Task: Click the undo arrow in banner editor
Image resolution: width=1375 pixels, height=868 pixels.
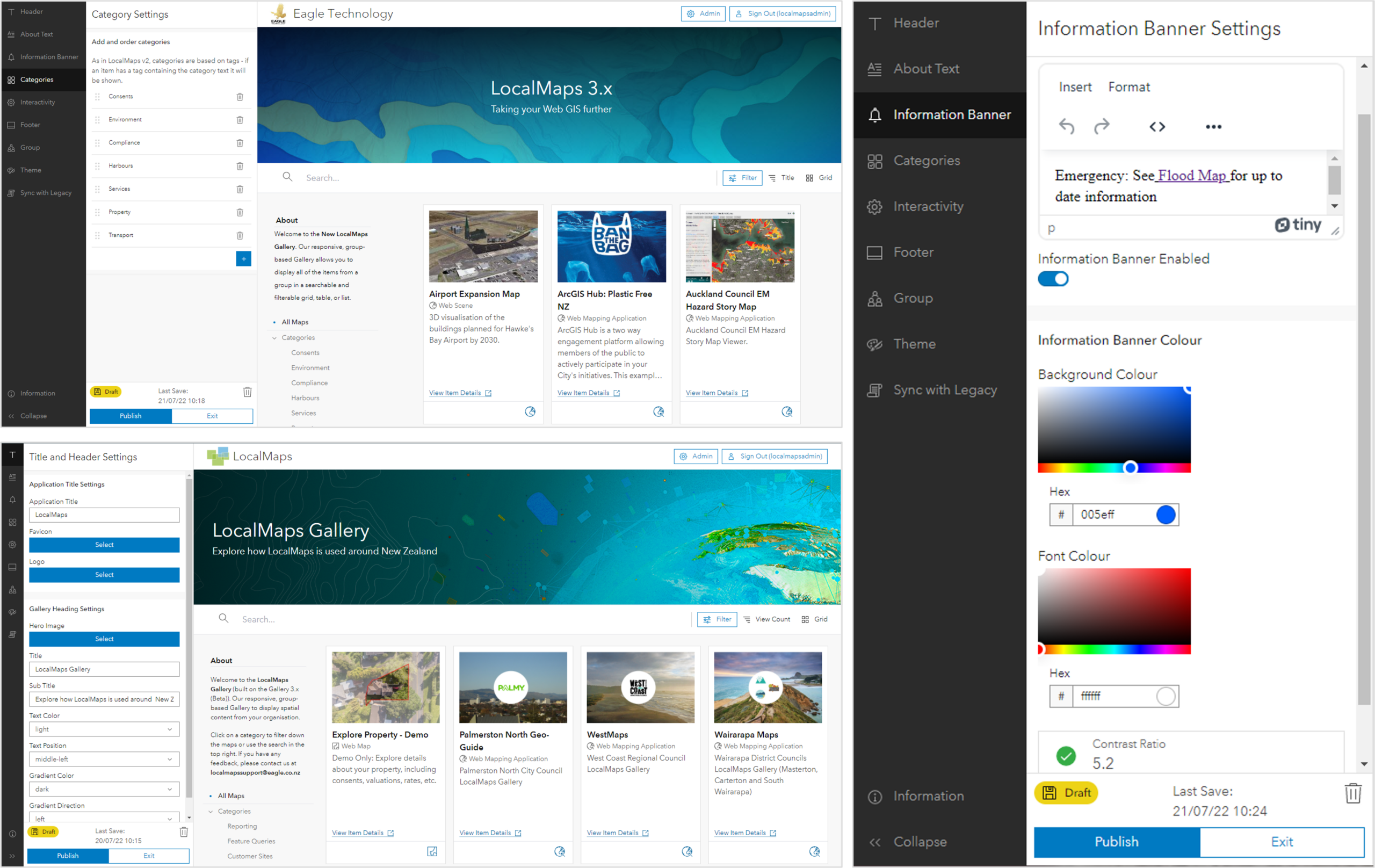Action: [1066, 126]
